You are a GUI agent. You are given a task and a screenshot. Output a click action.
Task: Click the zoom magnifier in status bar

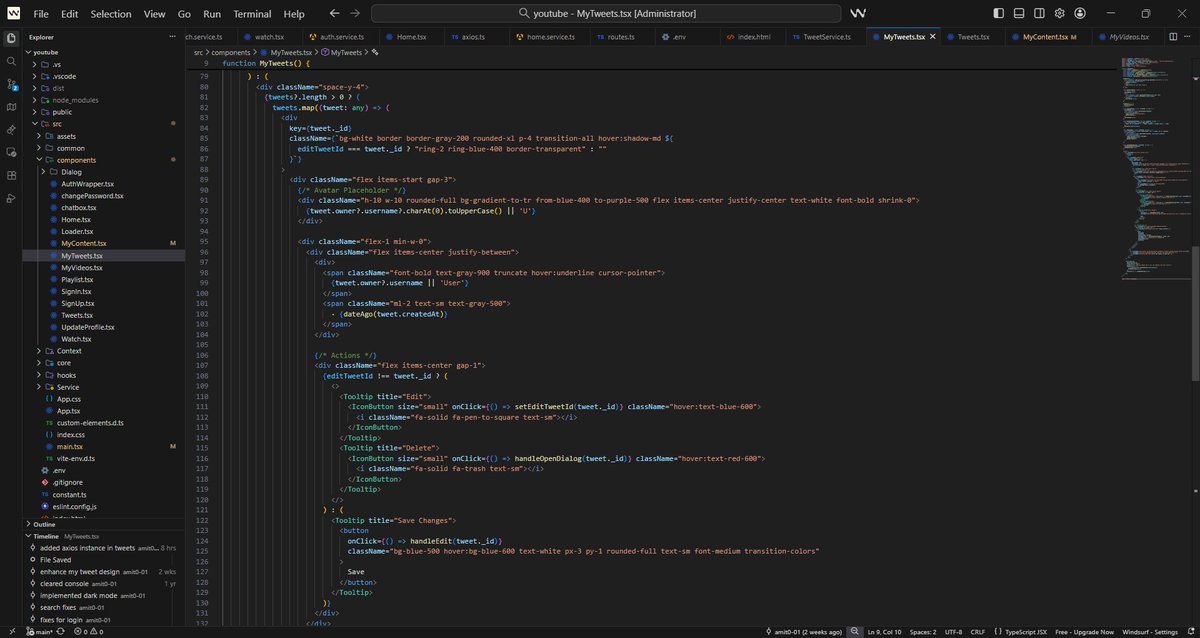[x=854, y=632]
